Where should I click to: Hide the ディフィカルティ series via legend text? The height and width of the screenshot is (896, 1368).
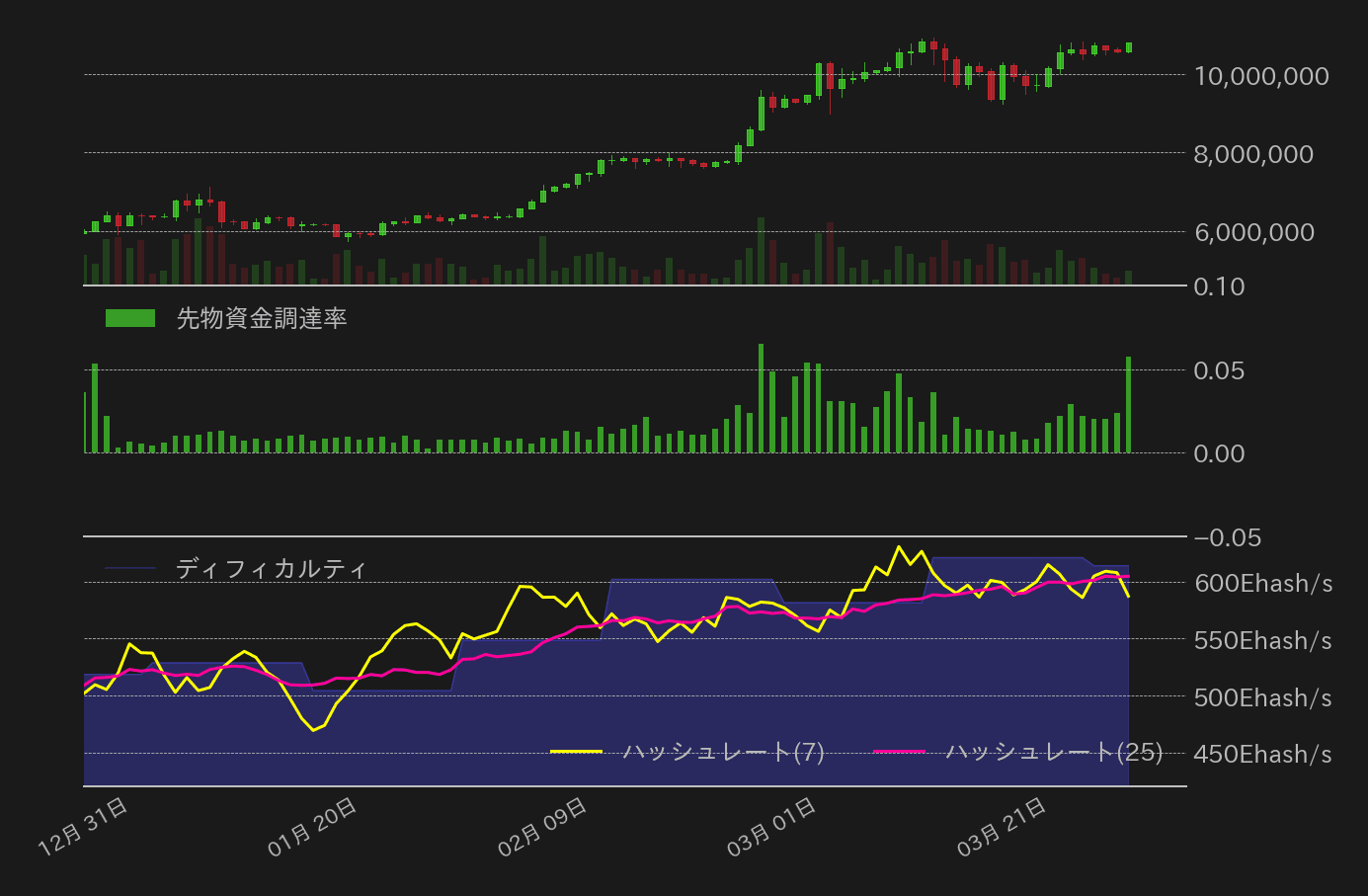272,568
